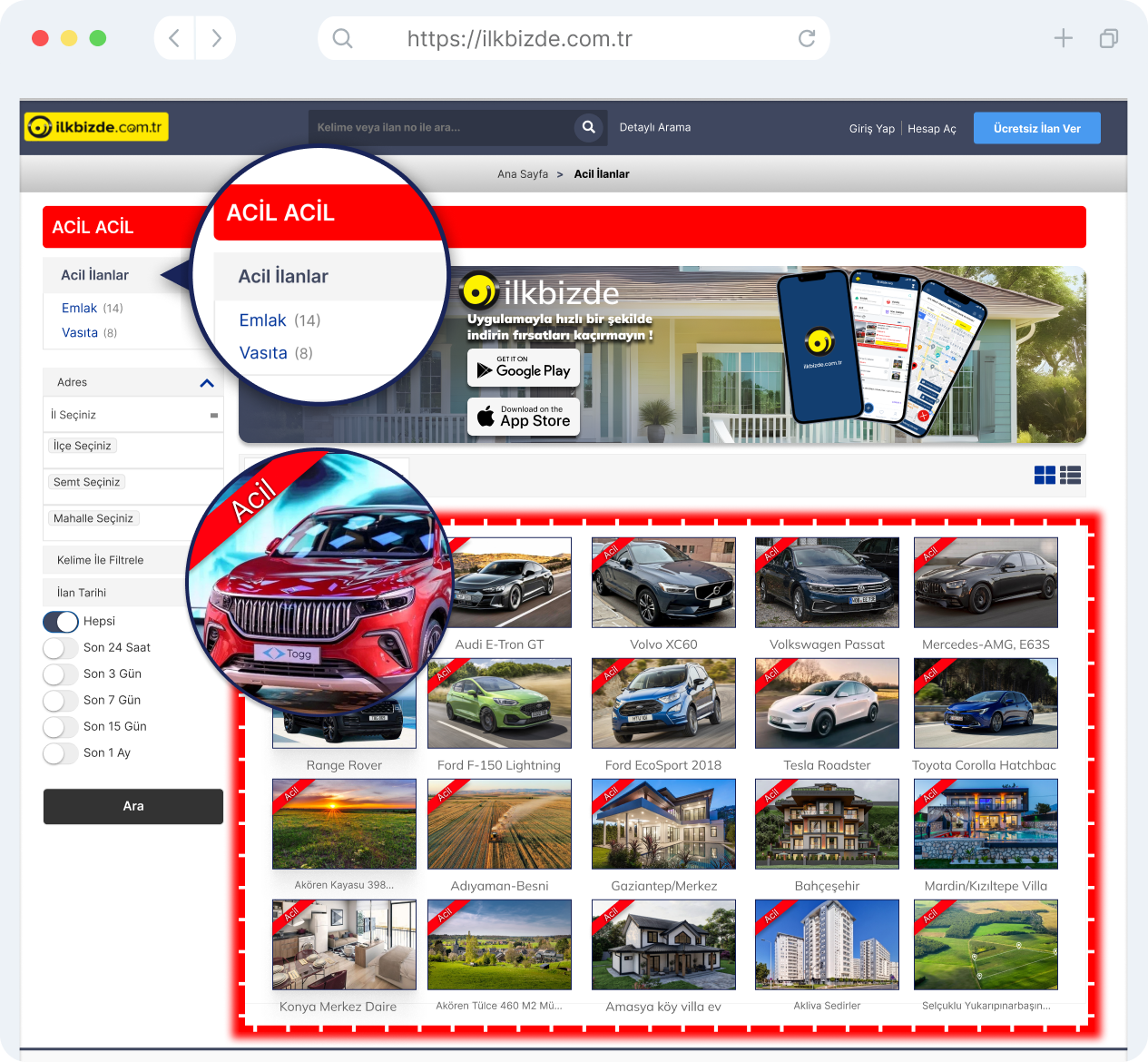Click the Acil İlanlar breadcrumb
The width and height of the screenshot is (1148, 1062).
point(602,174)
